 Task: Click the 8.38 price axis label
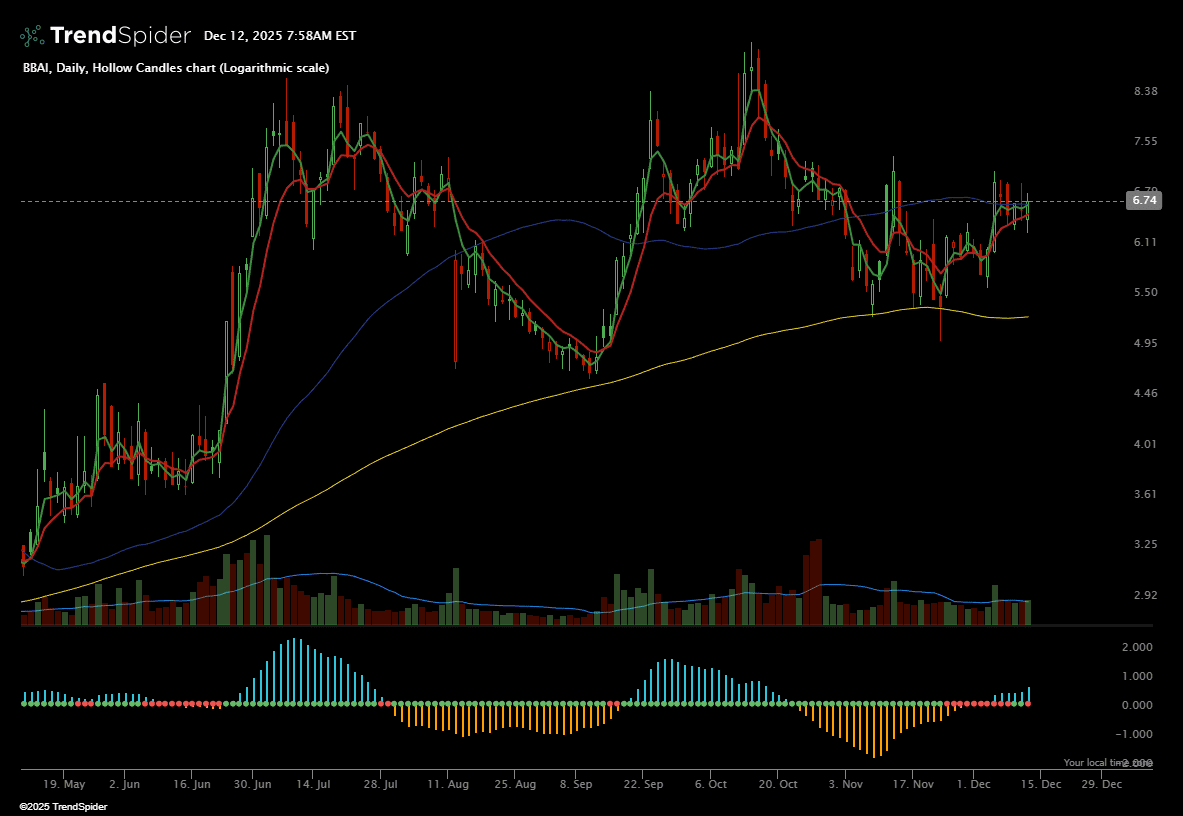1144,91
